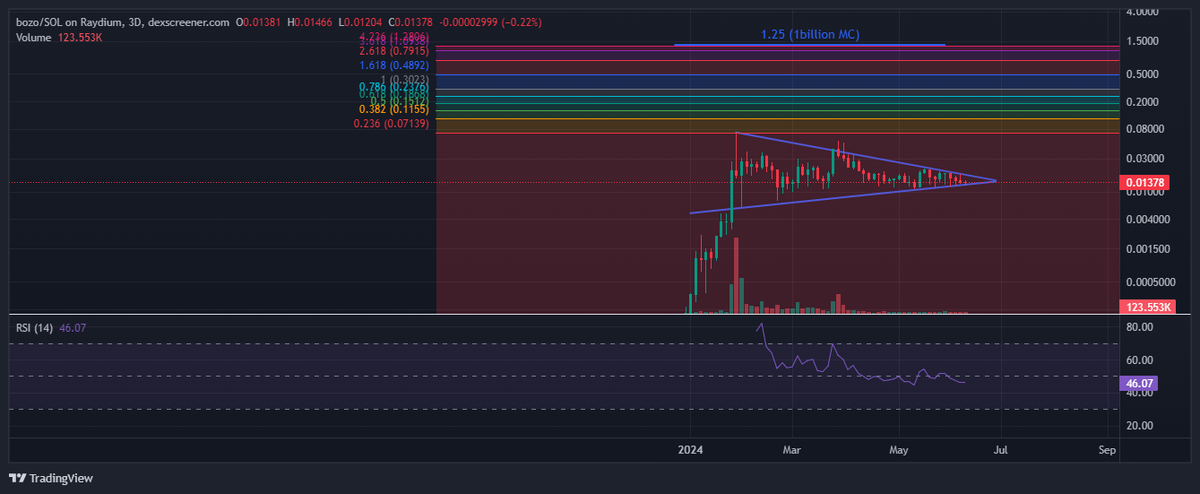
Task: Click the Volume indicator legend label
Action: (34, 37)
